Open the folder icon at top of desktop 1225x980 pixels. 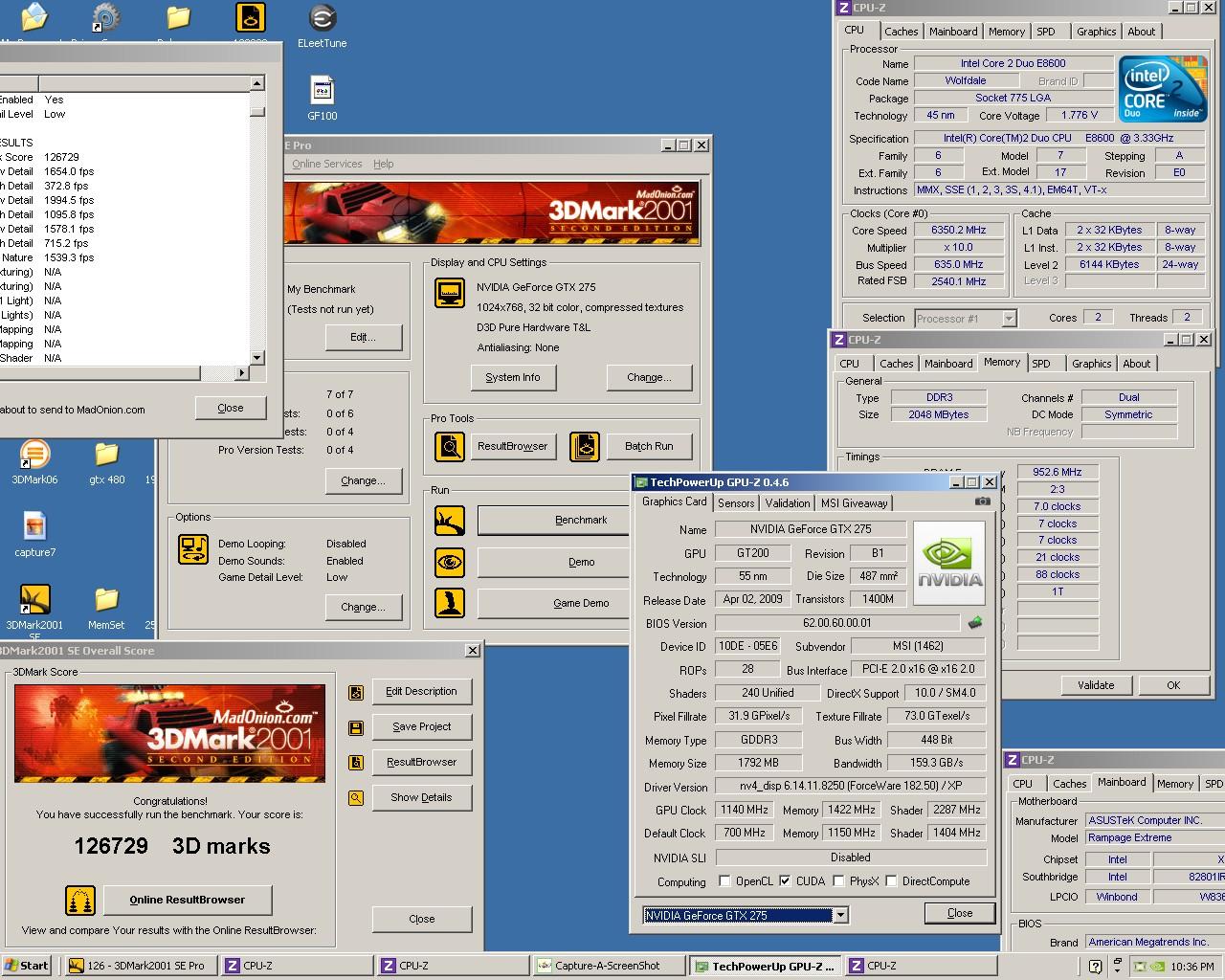pyautogui.click(x=178, y=18)
